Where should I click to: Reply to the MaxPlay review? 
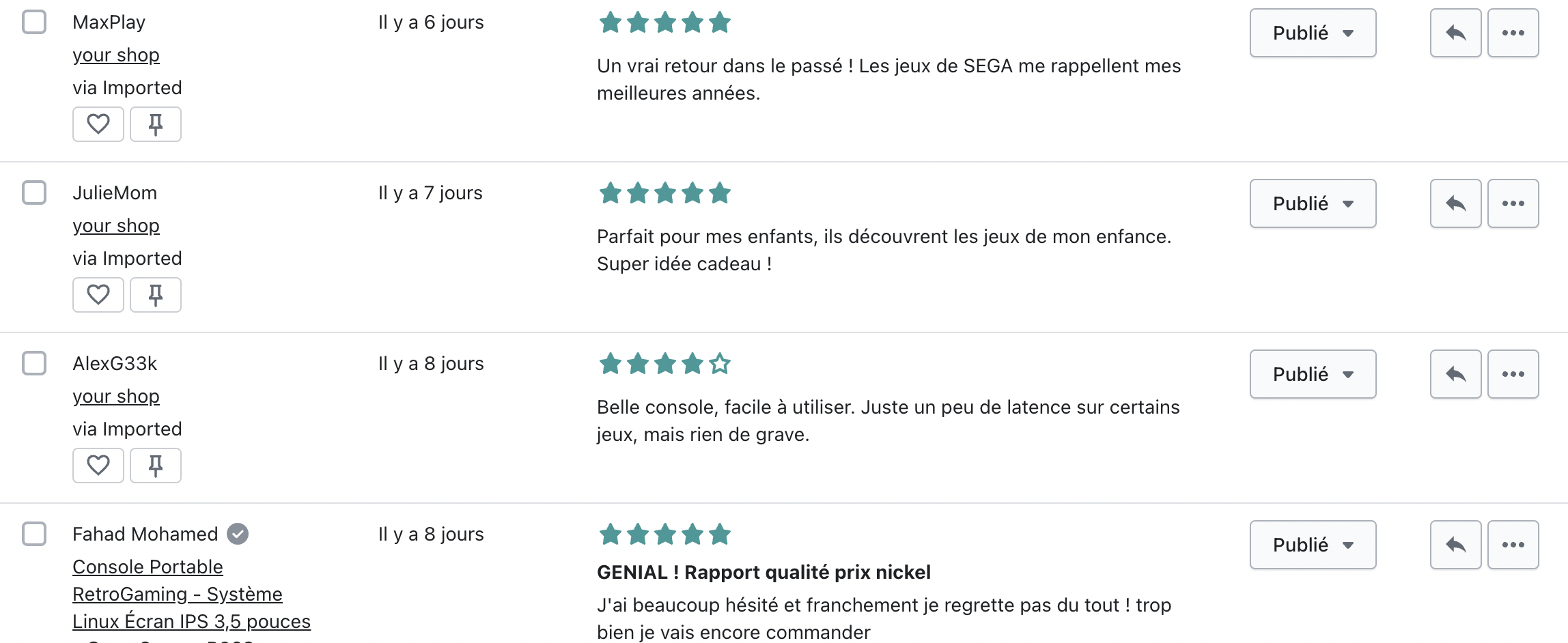click(x=1456, y=33)
